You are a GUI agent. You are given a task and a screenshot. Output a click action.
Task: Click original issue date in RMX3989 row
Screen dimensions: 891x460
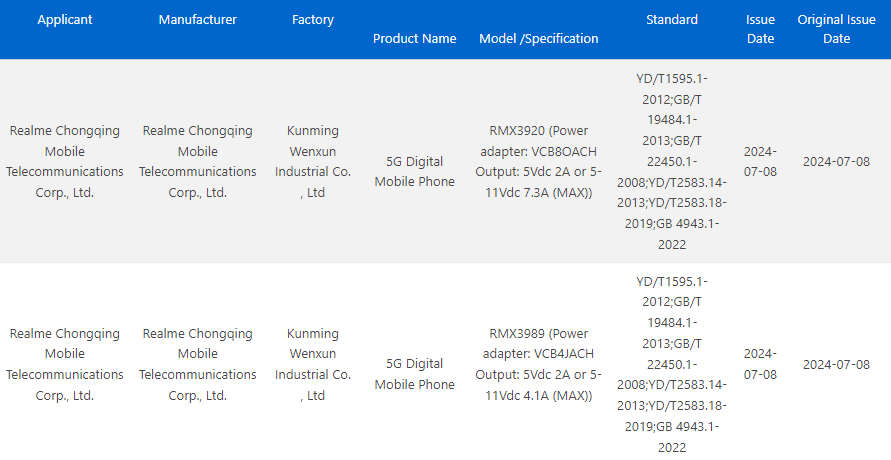(836, 364)
